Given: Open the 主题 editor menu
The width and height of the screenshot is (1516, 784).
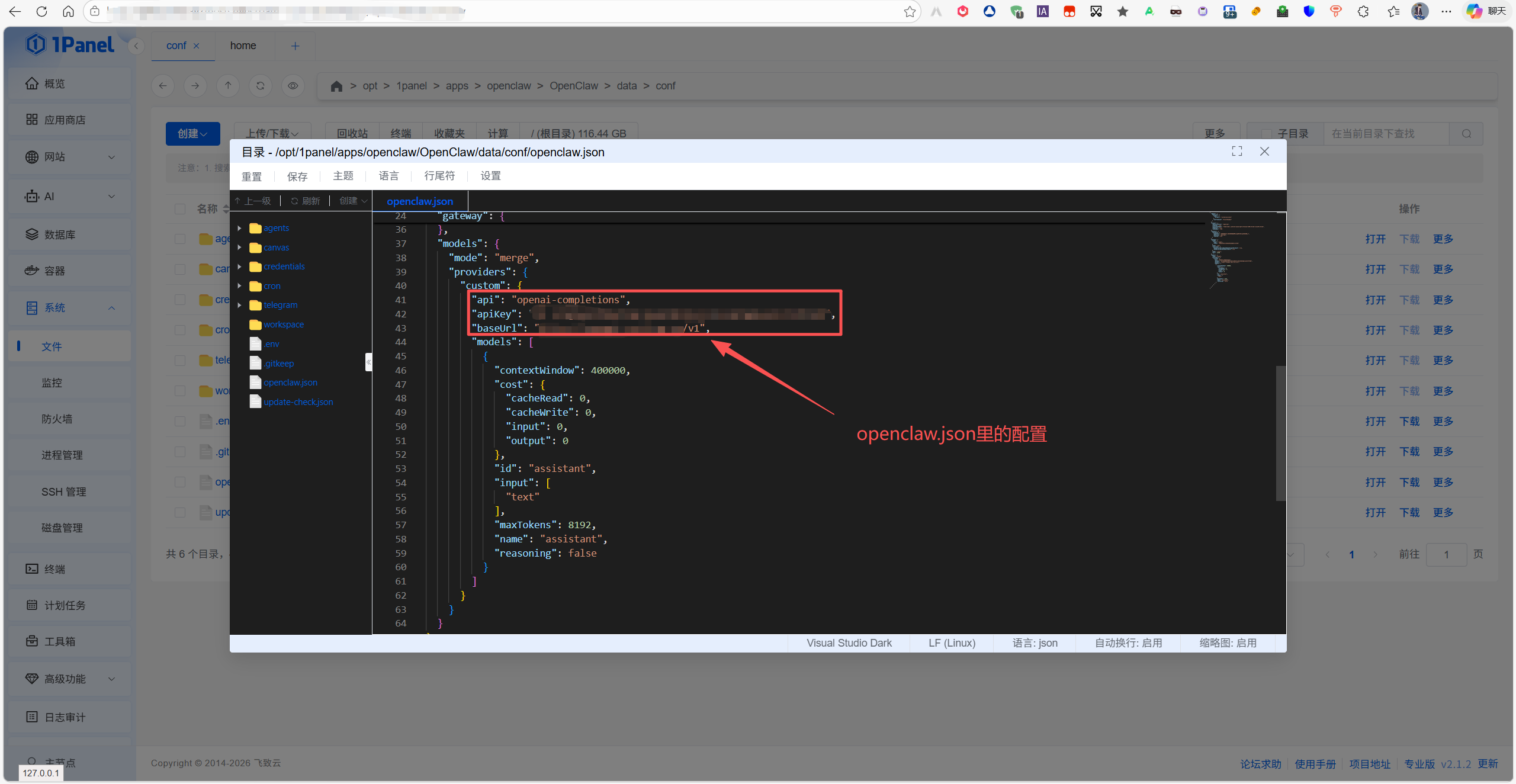Looking at the screenshot, I should pos(343,176).
